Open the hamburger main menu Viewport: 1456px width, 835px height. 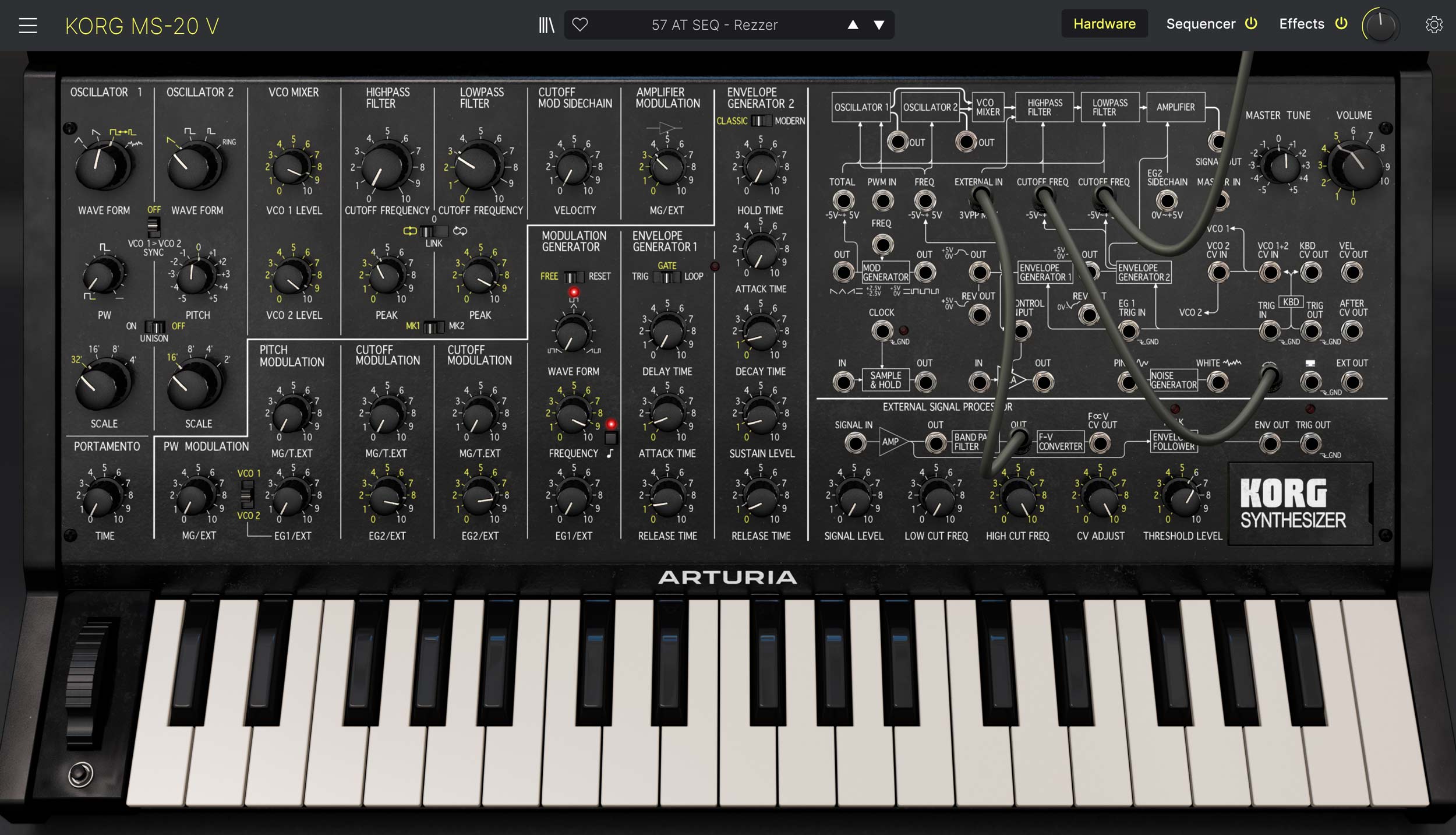(27, 26)
